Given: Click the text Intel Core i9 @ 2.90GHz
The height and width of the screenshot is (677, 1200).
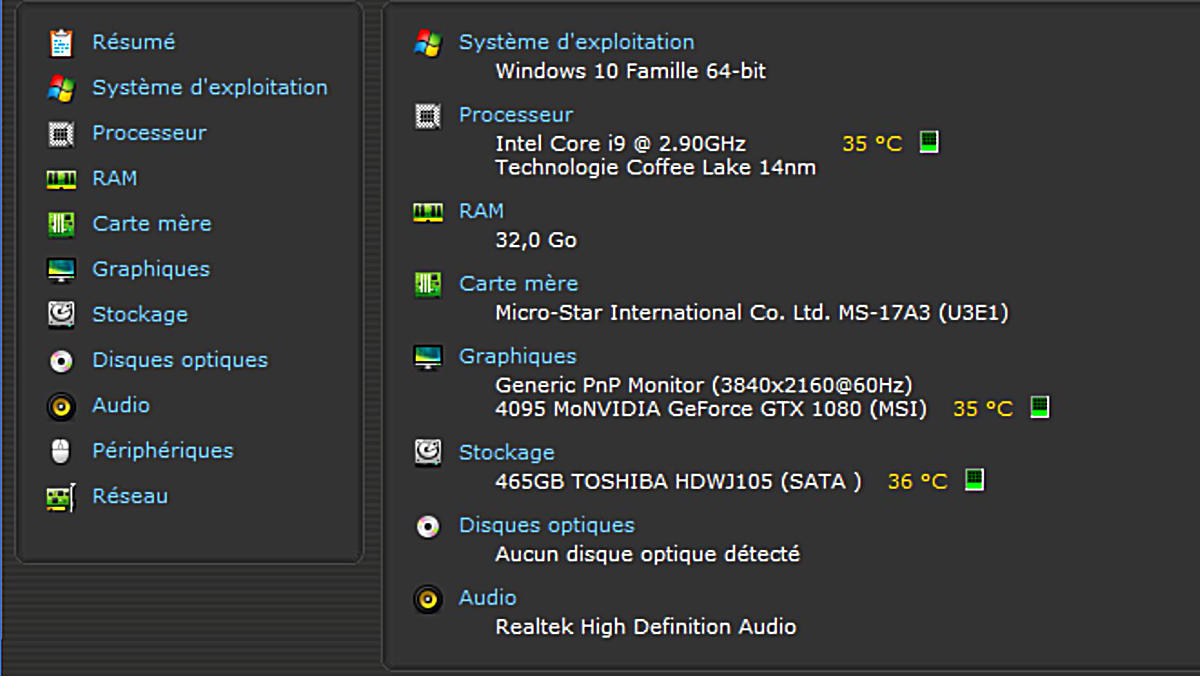Looking at the screenshot, I should point(621,144).
